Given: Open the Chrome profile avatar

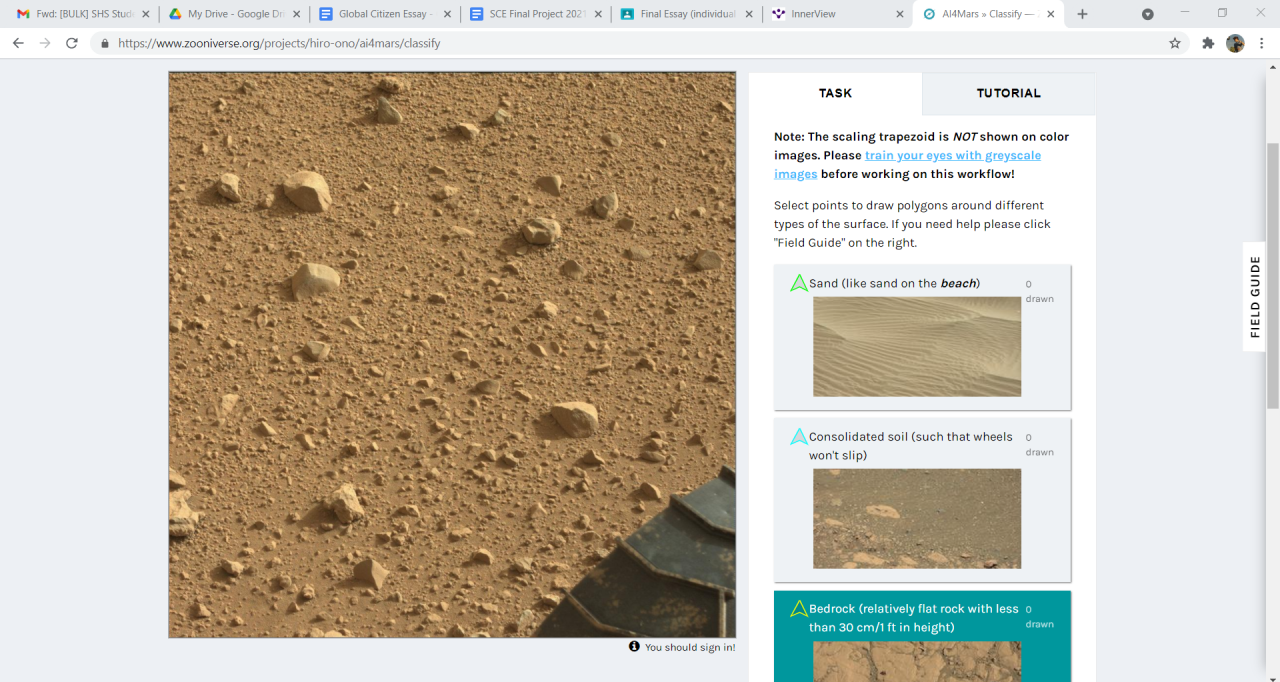Looking at the screenshot, I should point(1235,43).
